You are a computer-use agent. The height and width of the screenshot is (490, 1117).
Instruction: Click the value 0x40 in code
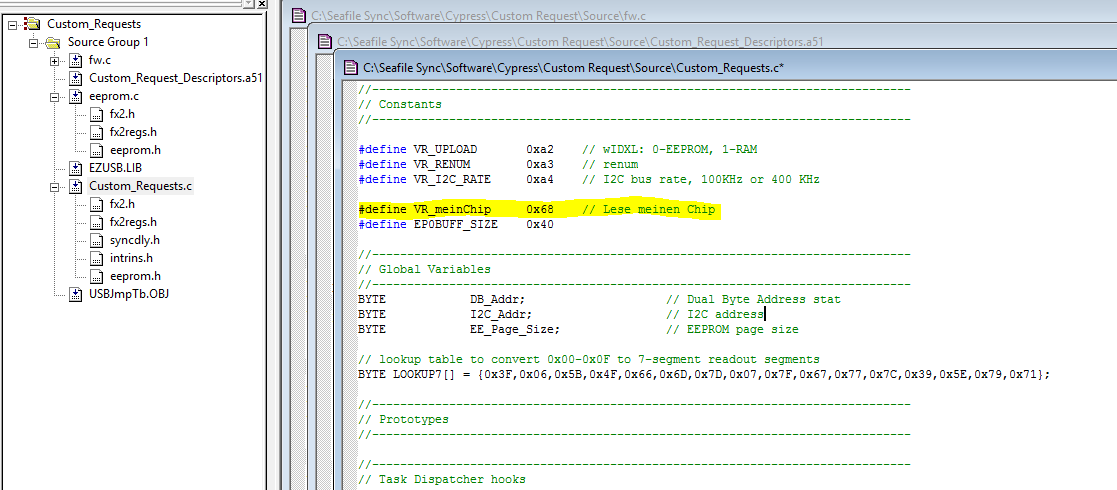(x=540, y=224)
